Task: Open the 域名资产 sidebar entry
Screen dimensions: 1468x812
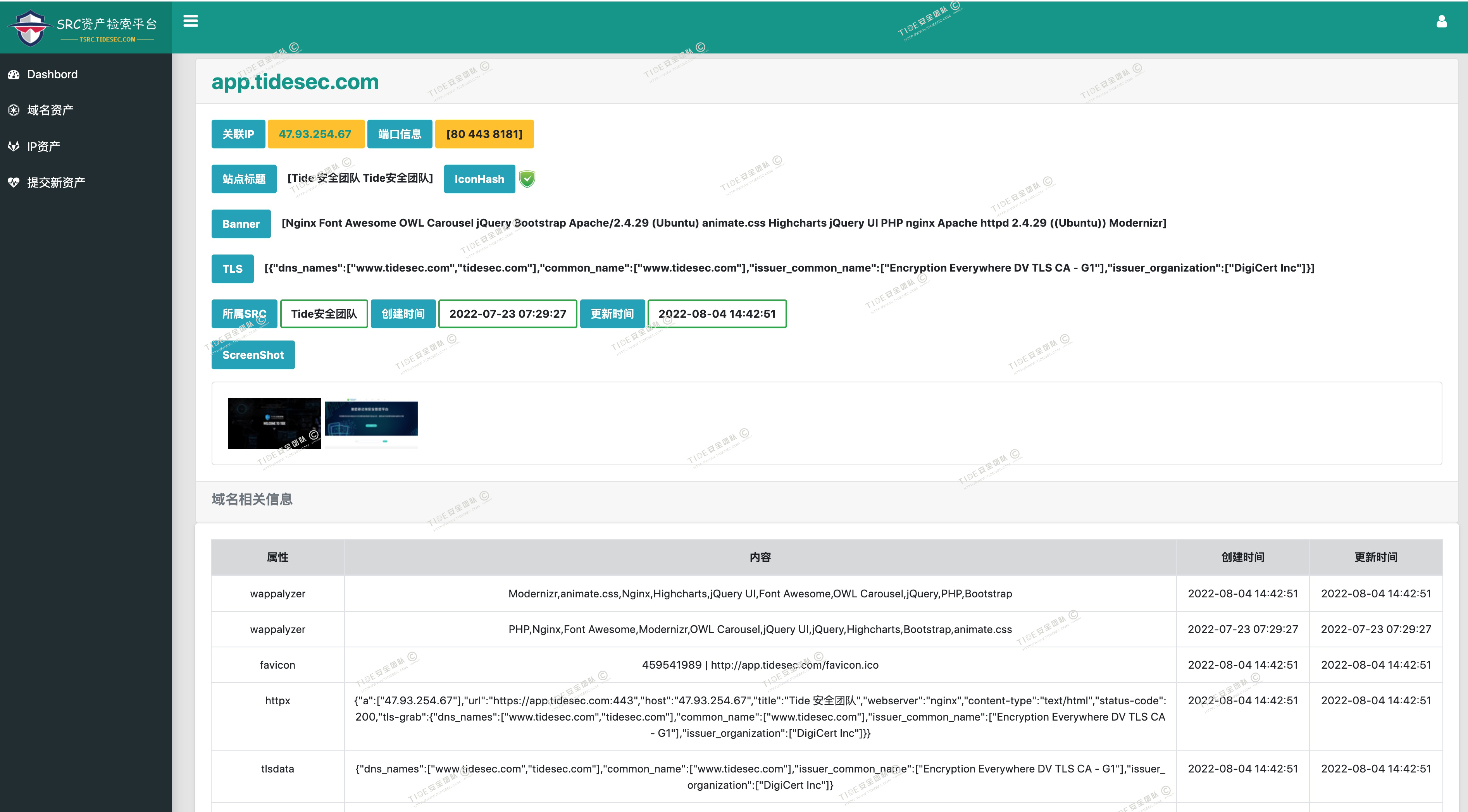Action: click(50, 110)
